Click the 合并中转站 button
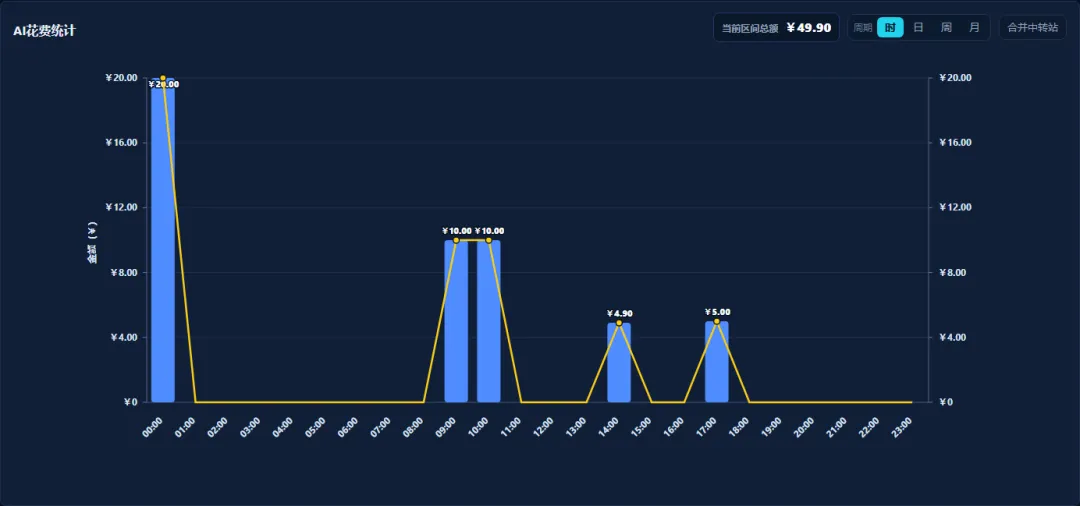Viewport: 1080px width, 506px height. click(x=1032, y=28)
